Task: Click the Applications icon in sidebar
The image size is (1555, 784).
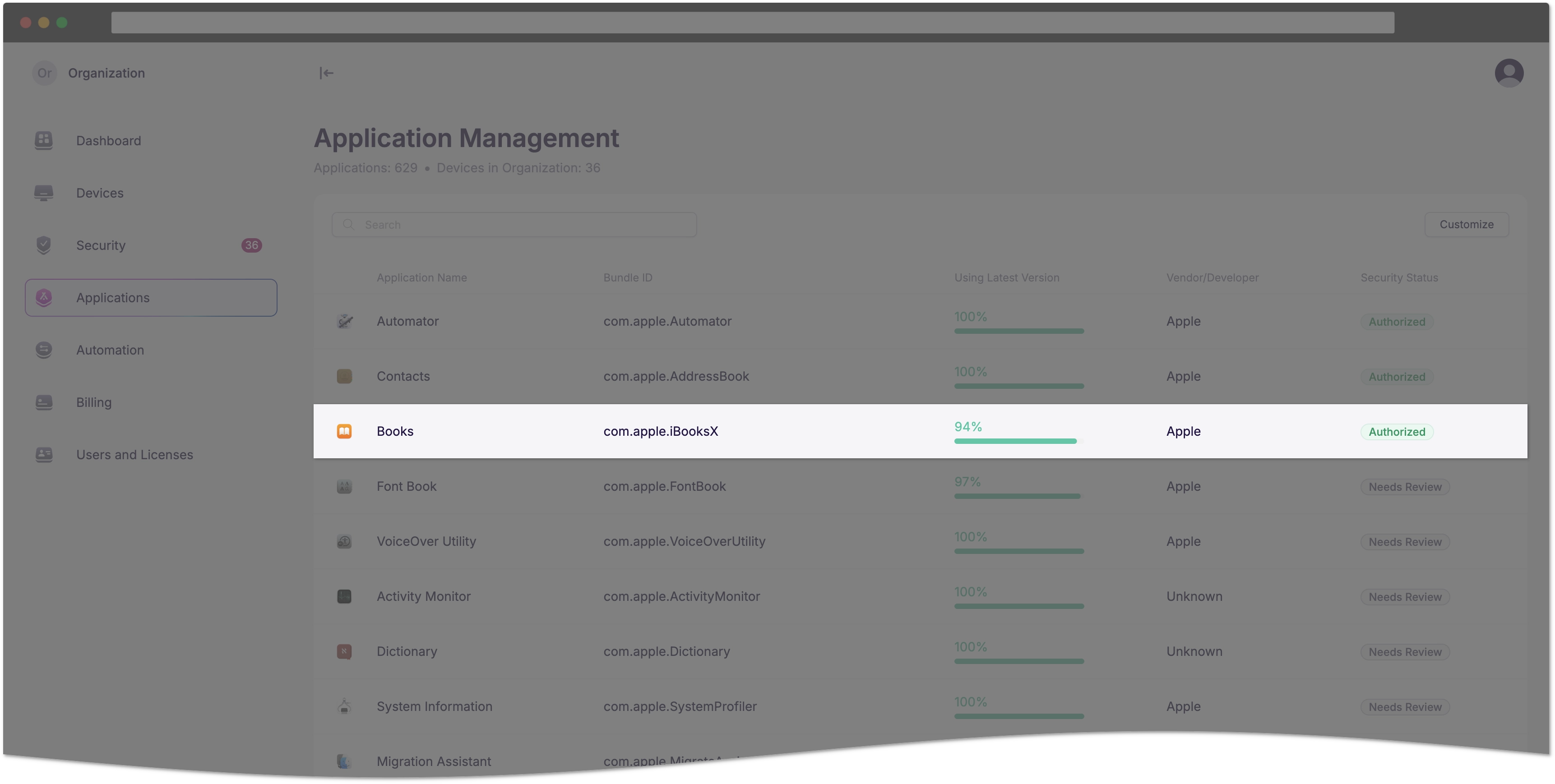Action: coord(44,297)
